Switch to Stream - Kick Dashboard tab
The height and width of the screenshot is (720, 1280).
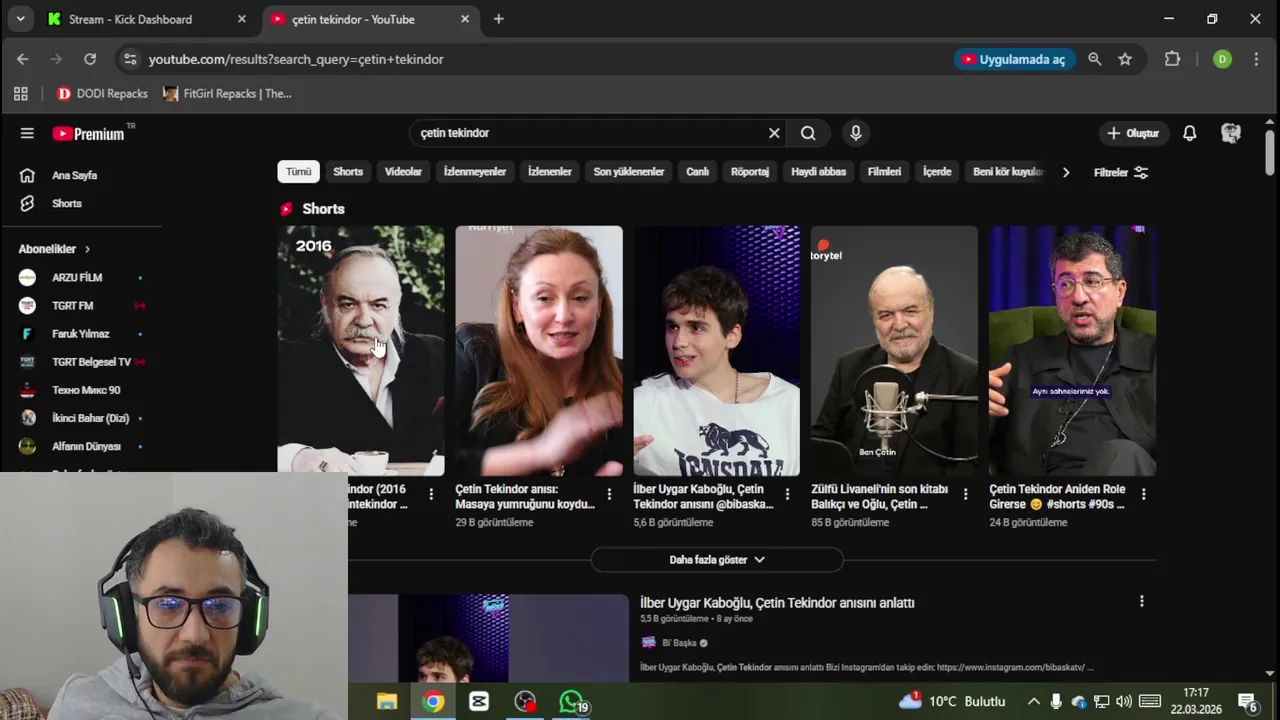click(147, 19)
